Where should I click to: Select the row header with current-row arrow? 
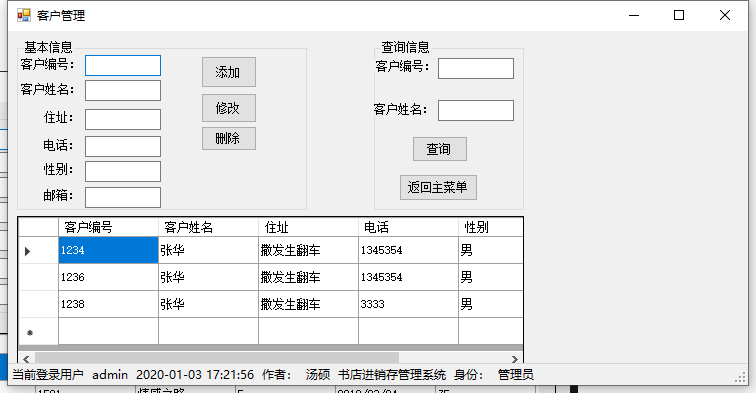pyautogui.click(x=39, y=250)
